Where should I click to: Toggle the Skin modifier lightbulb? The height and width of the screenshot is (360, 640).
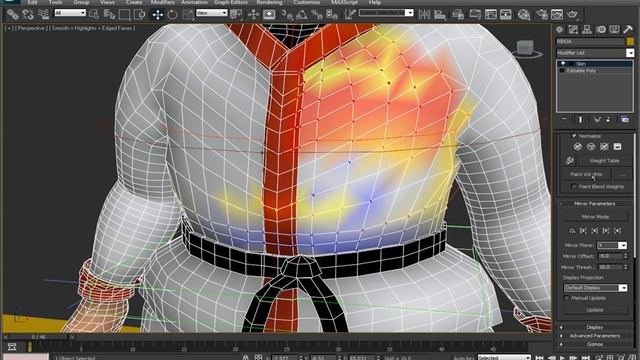coord(563,64)
